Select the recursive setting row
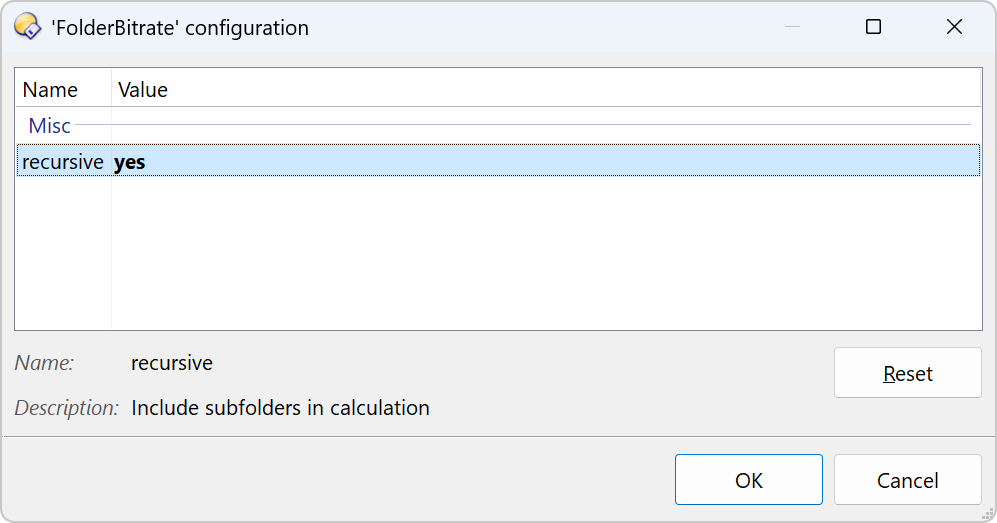This screenshot has width=997, height=523. (498, 161)
